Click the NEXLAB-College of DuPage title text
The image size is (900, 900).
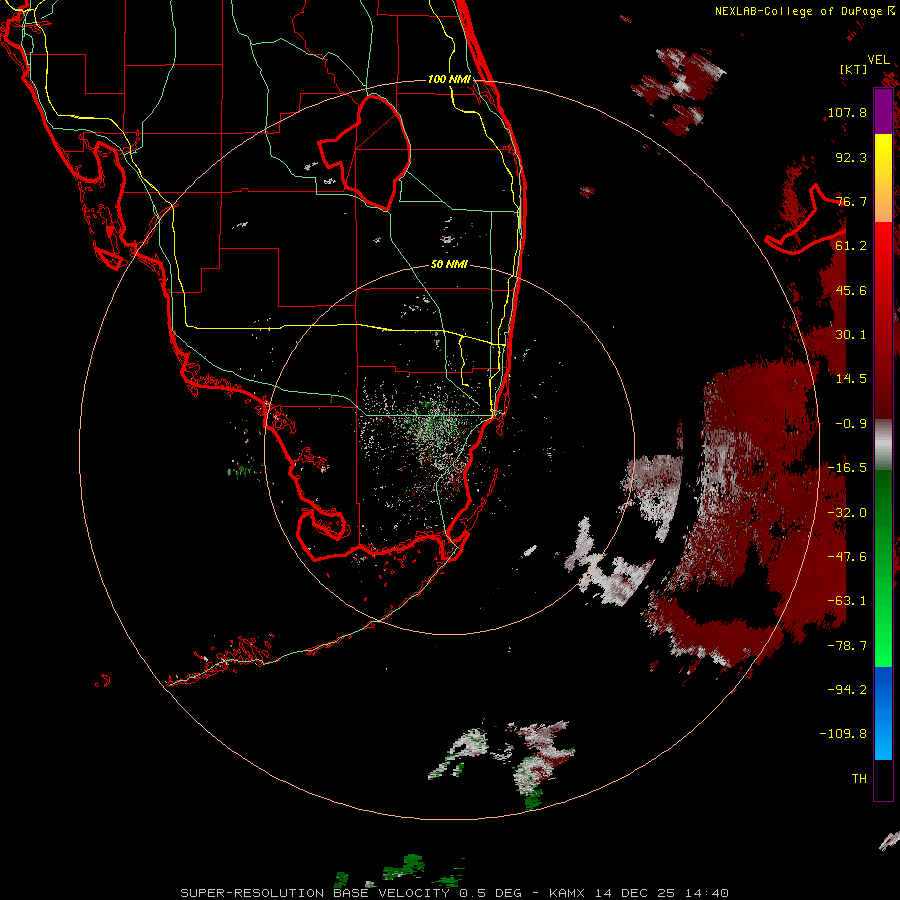click(x=805, y=11)
